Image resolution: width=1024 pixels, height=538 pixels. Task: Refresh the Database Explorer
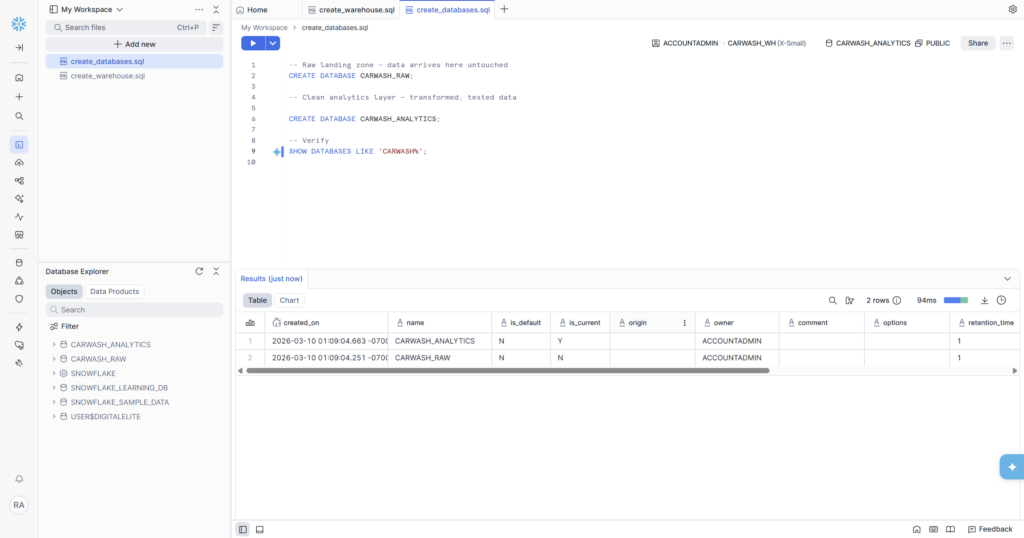click(199, 271)
